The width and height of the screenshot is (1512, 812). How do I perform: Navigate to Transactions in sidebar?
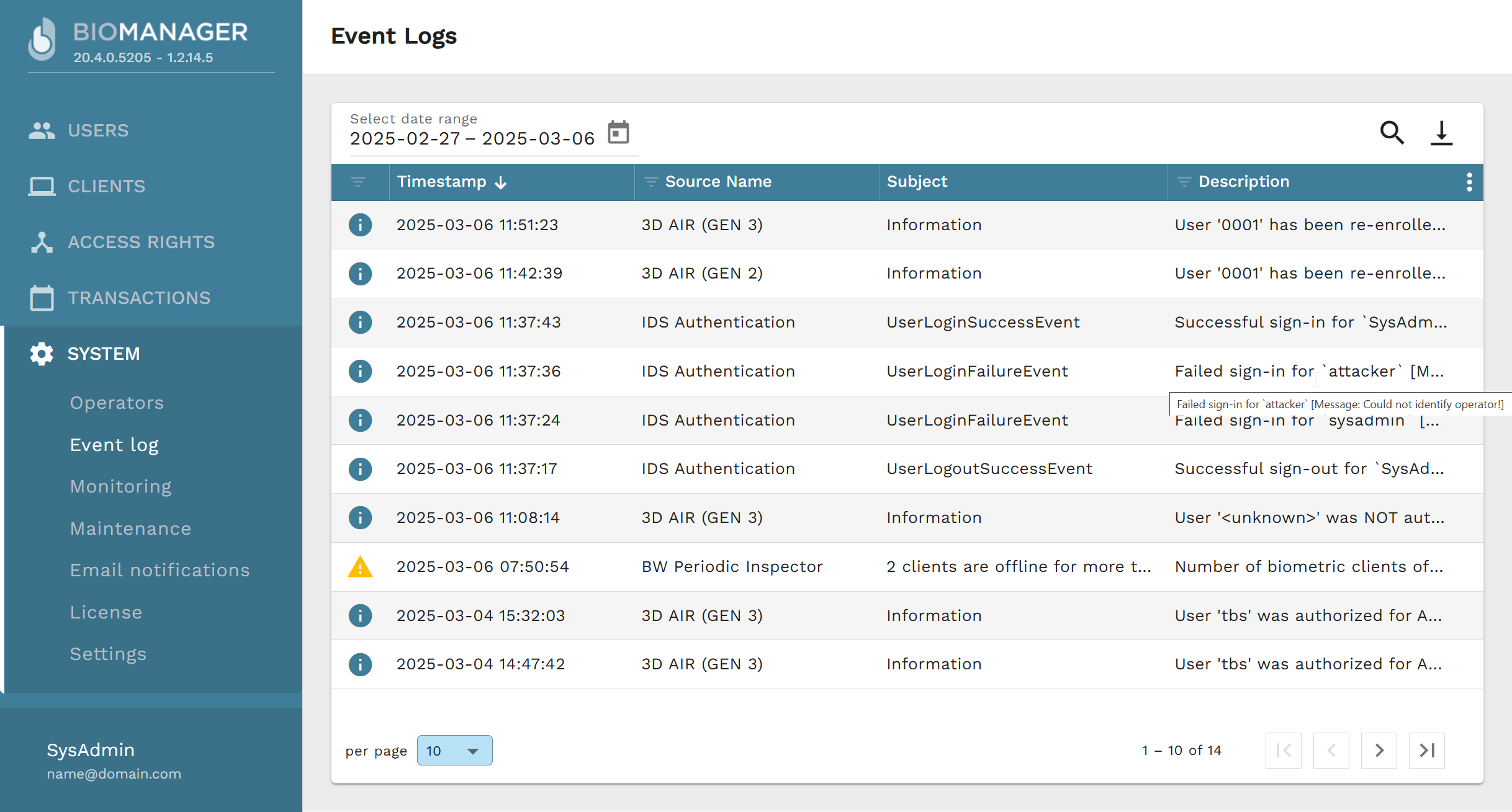(139, 298)
